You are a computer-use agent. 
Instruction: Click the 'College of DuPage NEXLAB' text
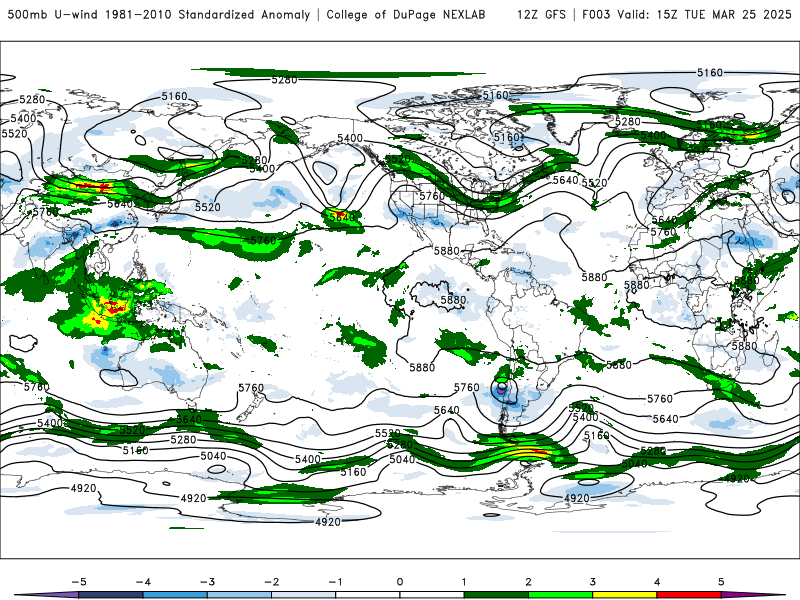406,15
